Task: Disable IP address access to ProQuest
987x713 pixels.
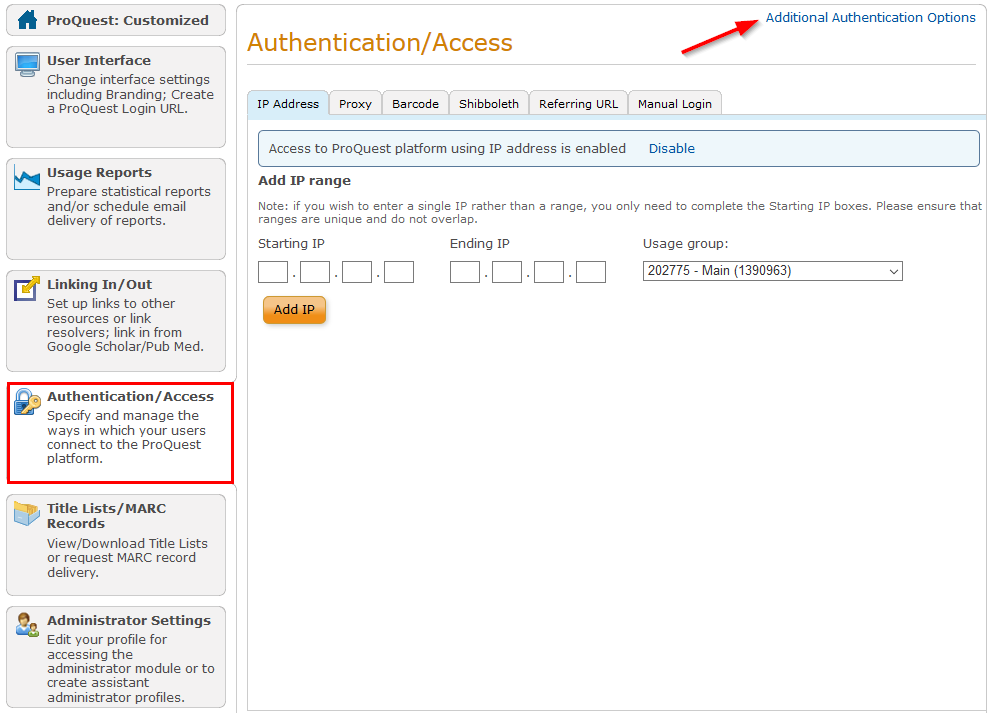Action: point(671,148)
